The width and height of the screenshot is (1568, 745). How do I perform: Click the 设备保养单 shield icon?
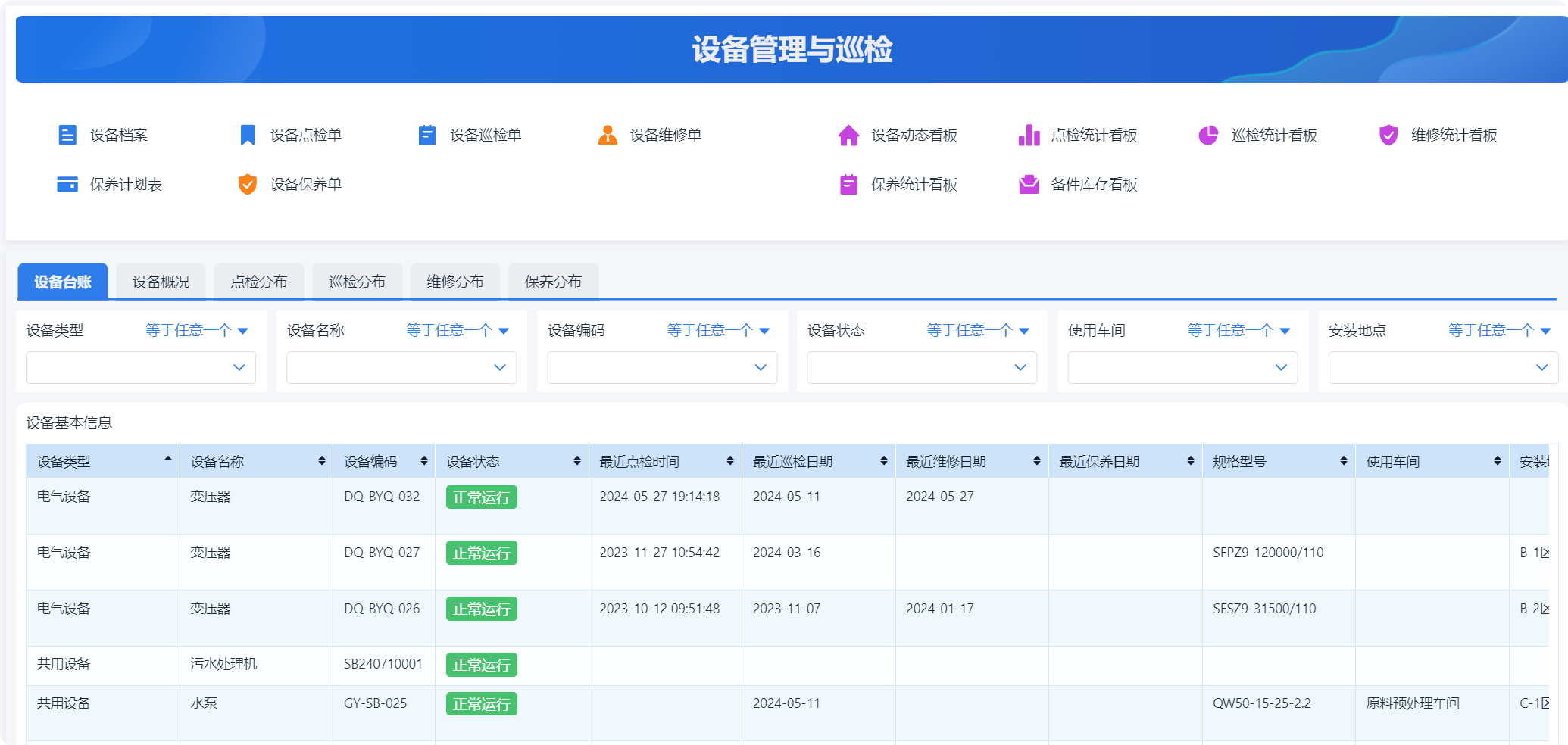pyautogui.click(x=248, y=184)
